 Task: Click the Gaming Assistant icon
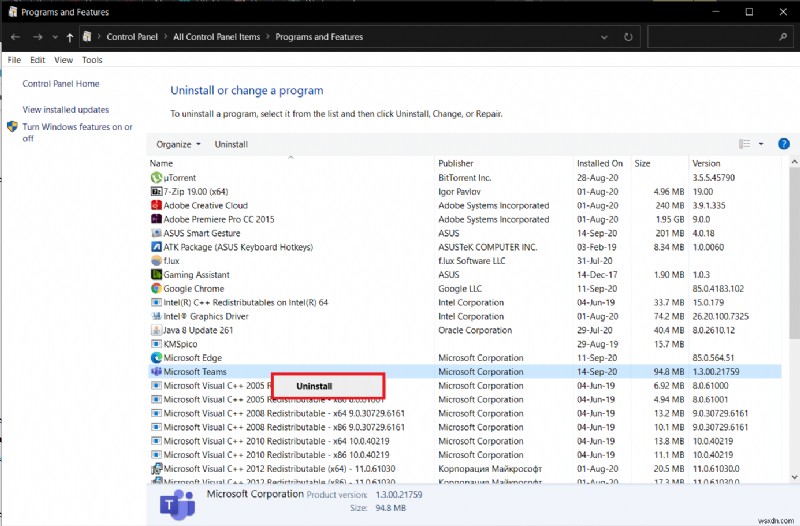click(x=156, y=274)
